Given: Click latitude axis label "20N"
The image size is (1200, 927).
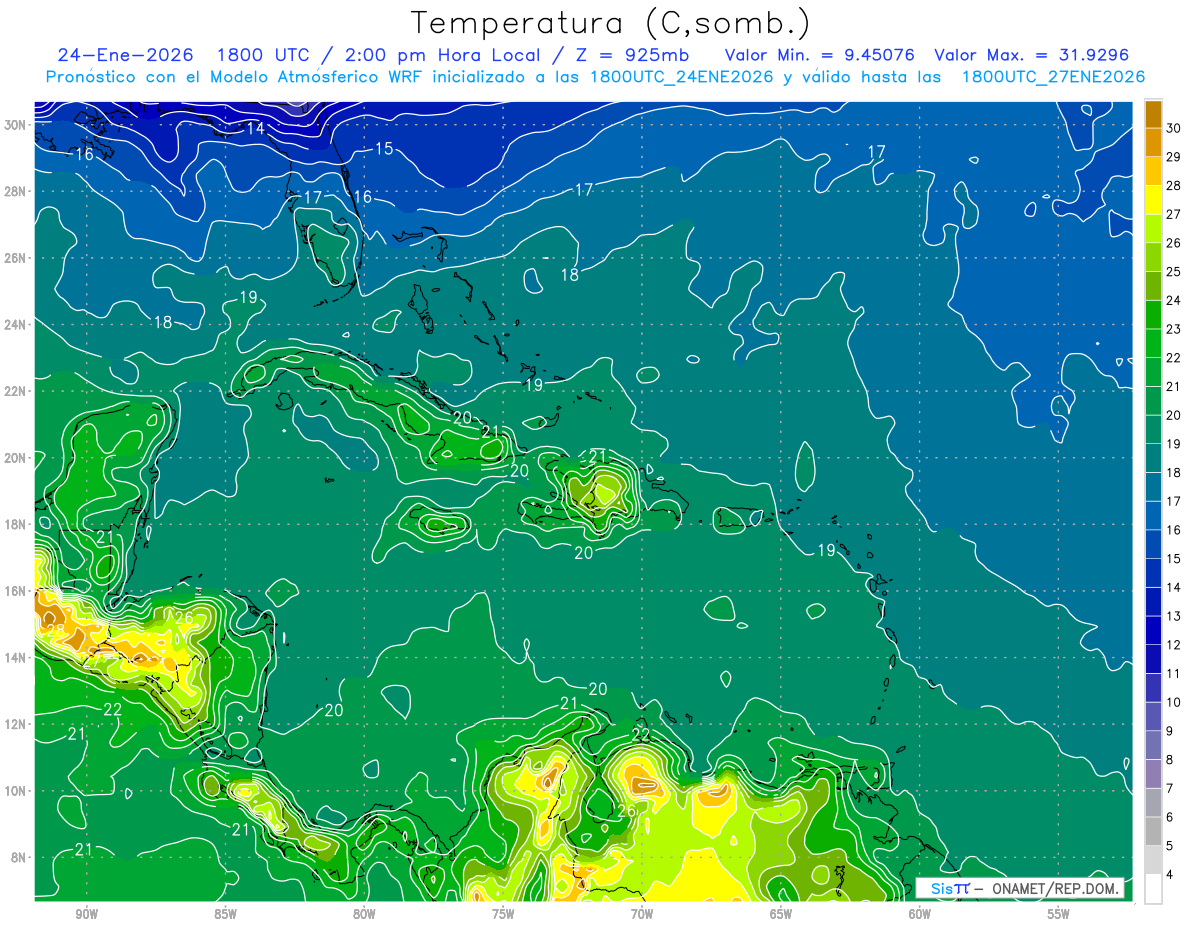Looking at the screenshot, I should pos(15,457).
